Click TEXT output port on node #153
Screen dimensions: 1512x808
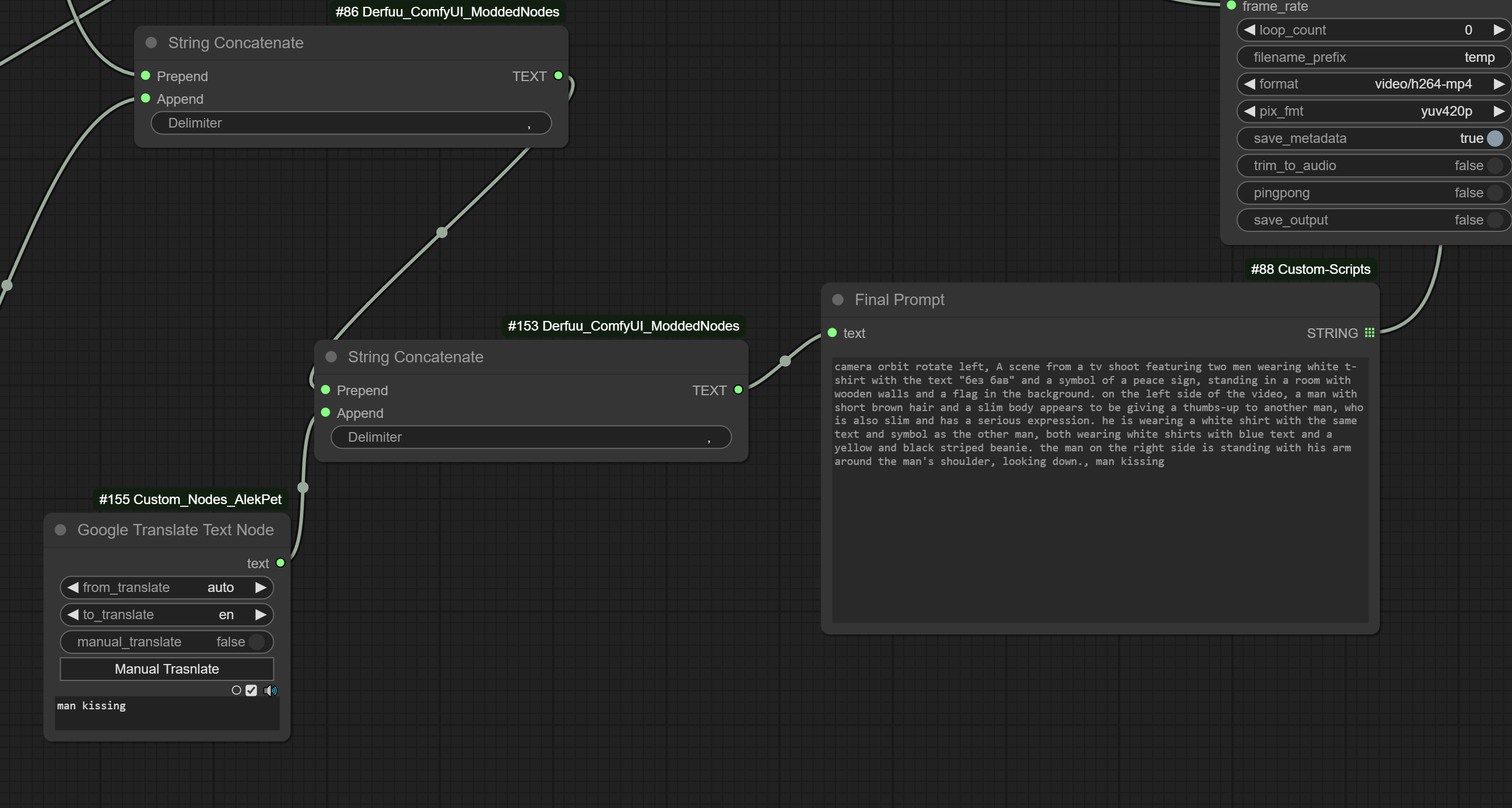tap(738, 390)
